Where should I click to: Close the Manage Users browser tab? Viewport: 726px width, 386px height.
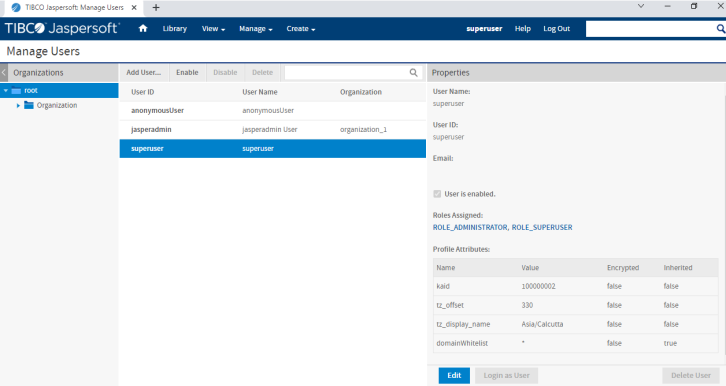(x=134, y=7)
